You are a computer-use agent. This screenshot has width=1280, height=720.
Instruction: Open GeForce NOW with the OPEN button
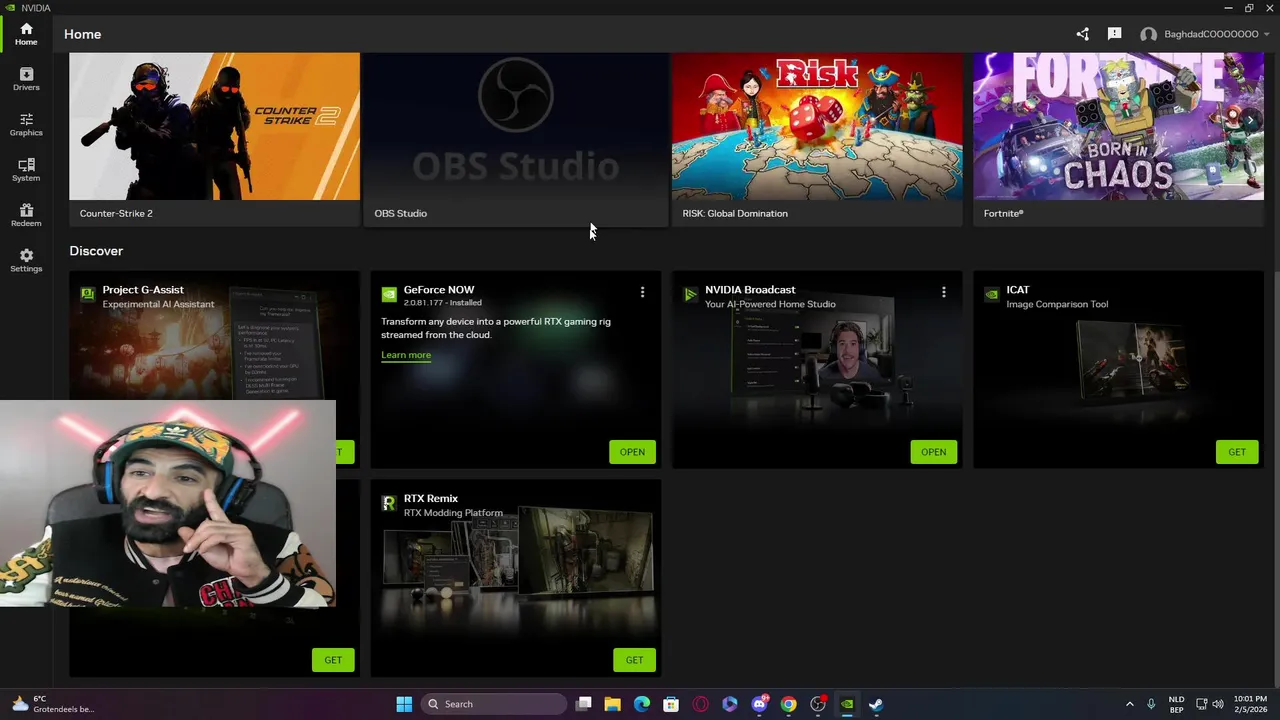click(632, 452)
